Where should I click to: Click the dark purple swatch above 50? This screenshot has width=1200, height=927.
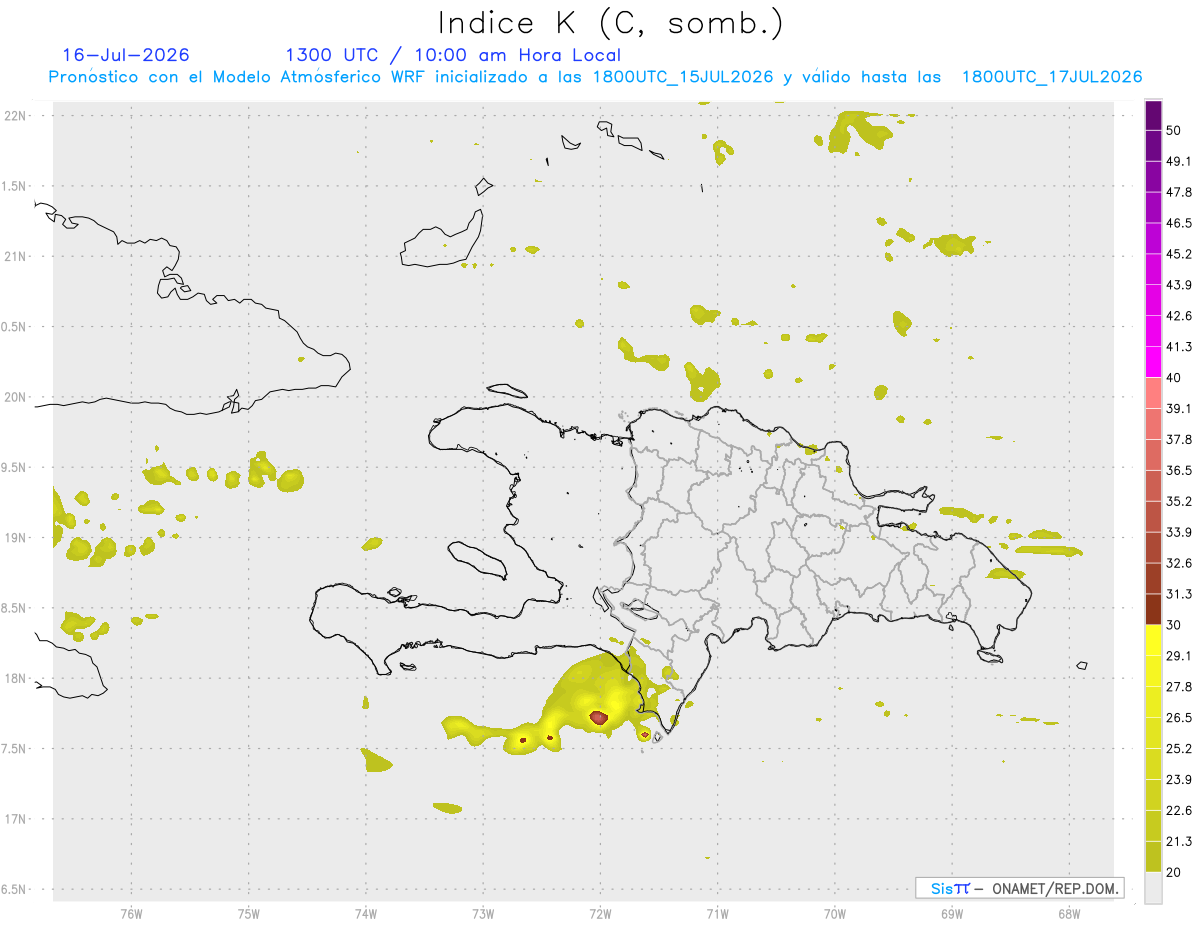[x=1153, y=116]
